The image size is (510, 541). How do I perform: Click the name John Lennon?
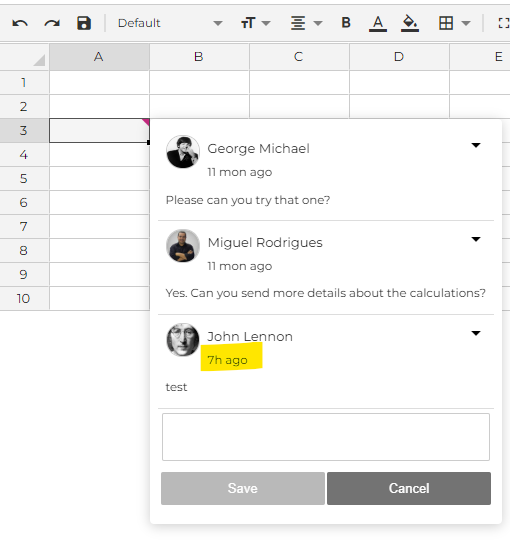pyautogui.click(x=250, y=336)
